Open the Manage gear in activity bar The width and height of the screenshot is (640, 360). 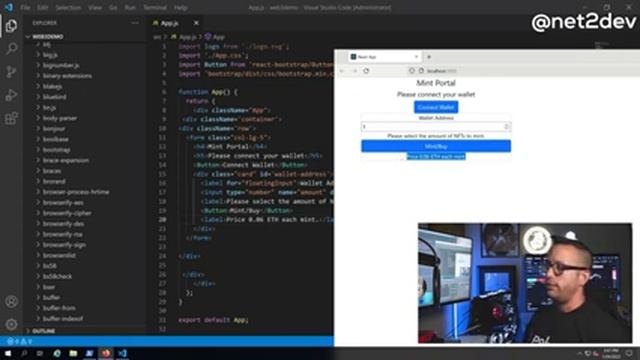click(11, 324)
